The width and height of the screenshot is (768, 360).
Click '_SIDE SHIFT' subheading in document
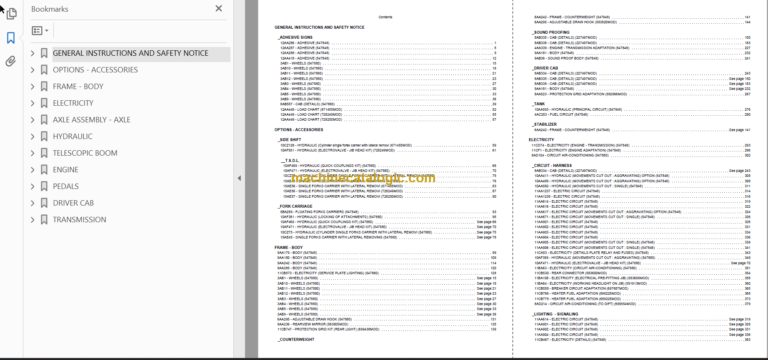[x=289, y=140]
